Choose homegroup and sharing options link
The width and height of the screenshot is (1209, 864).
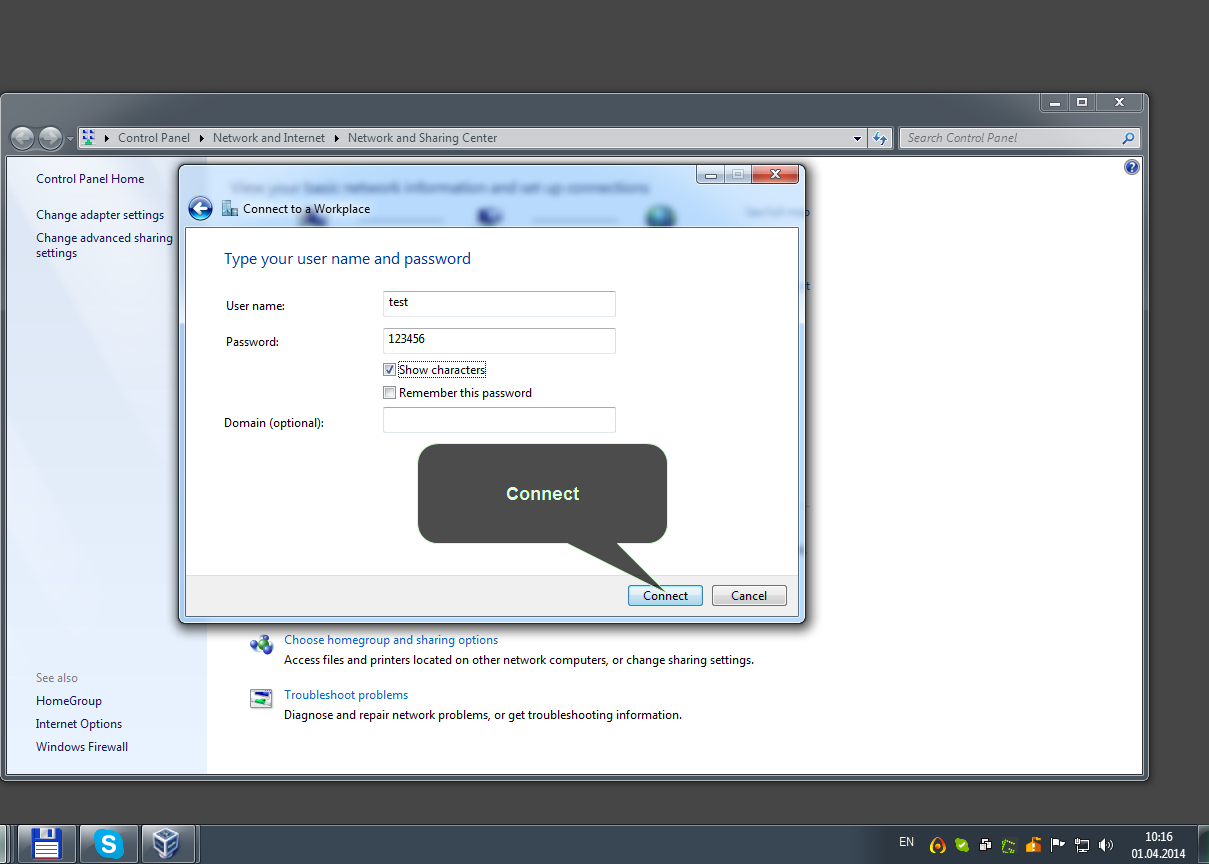[x=391, y=640]
